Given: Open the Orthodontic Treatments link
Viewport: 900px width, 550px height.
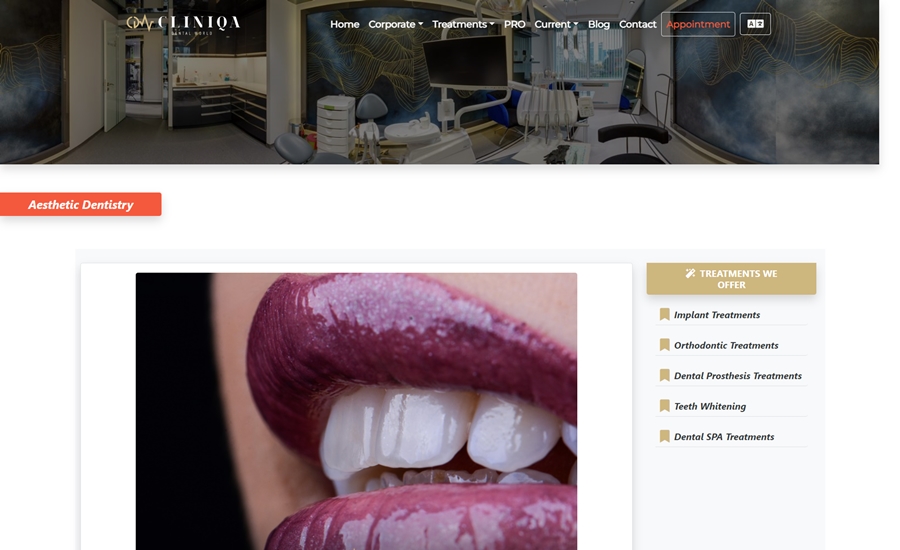Looking at the screenshot, I should 726,345.
